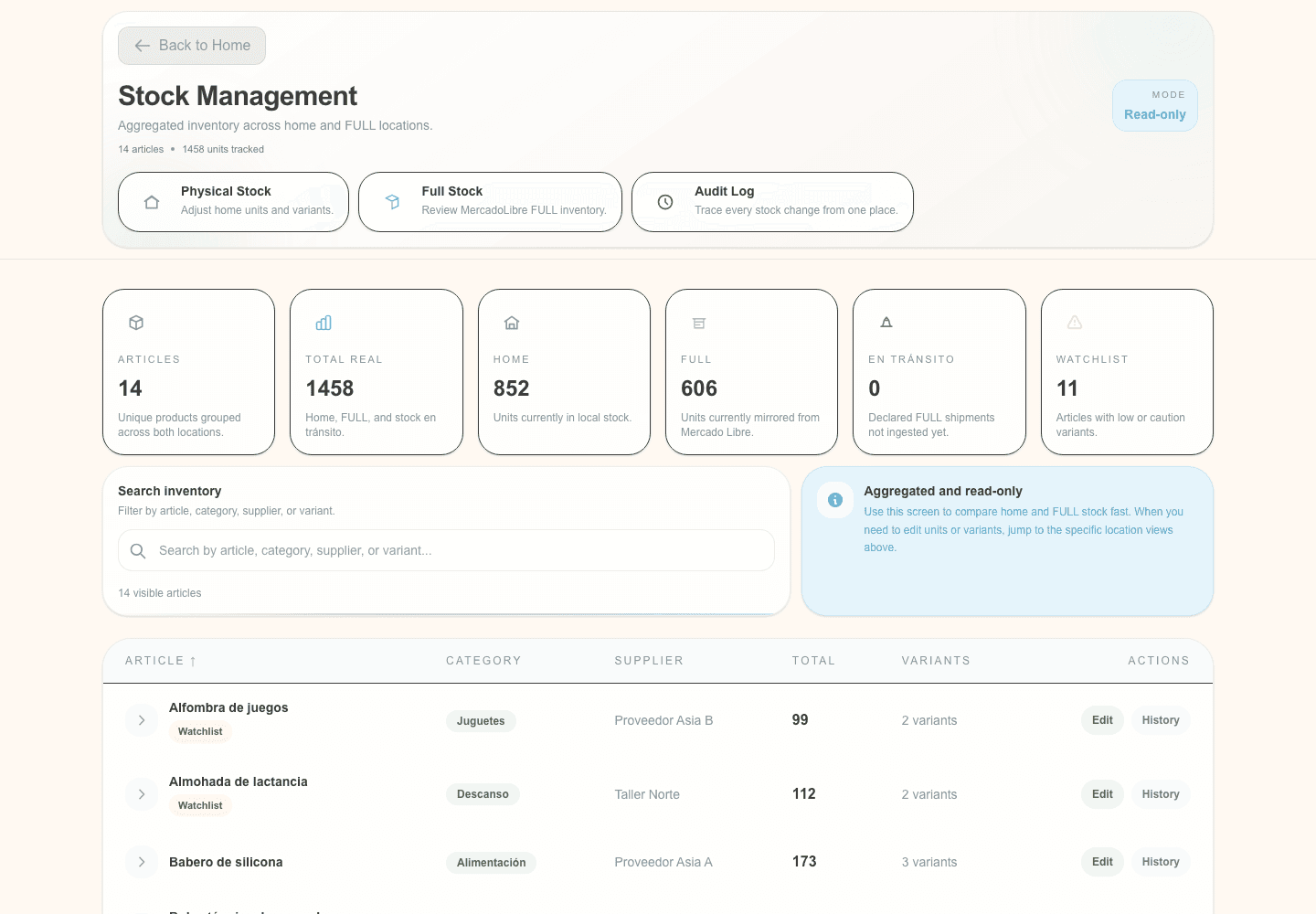Focus the search inventory input field
1316x914 pixels.
(x=446, y=550)
